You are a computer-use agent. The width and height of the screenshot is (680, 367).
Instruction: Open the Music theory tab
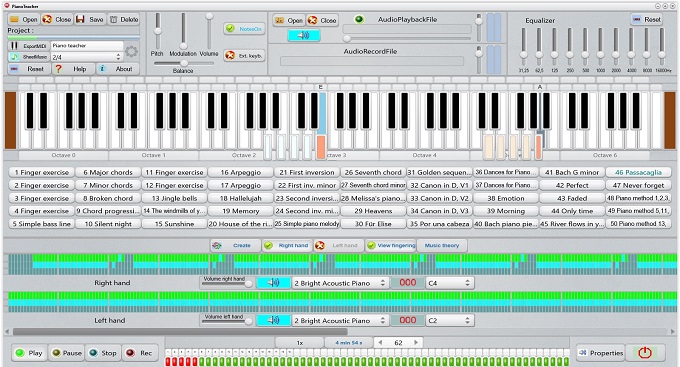coord(442,246)
